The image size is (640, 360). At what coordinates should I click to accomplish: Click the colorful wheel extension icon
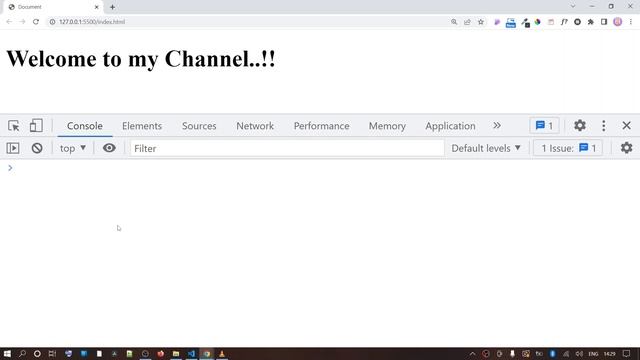tap(538, 22)
